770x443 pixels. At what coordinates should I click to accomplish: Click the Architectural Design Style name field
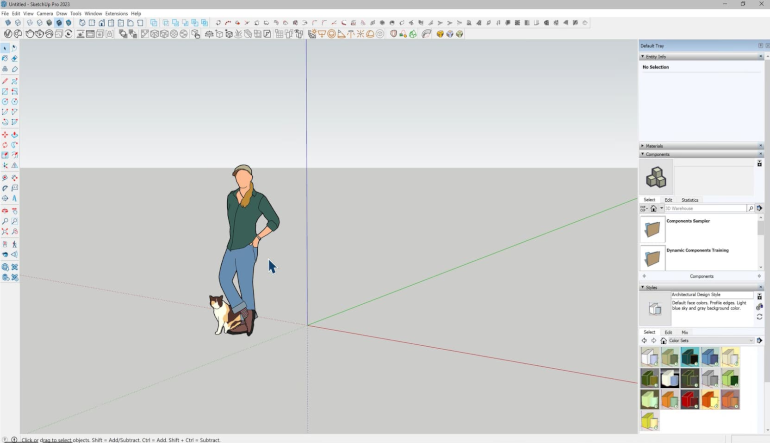[x=712, y=295]
